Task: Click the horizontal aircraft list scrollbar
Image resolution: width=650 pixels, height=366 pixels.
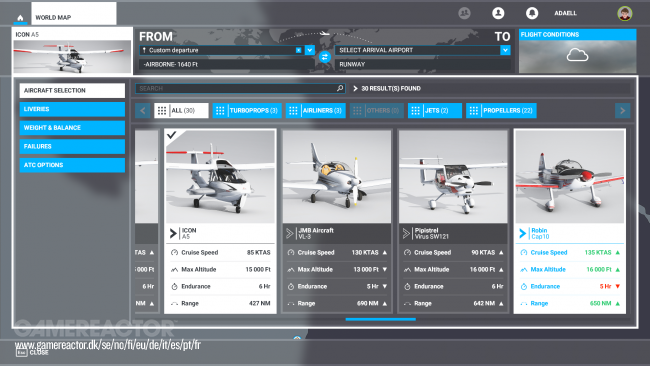Action: click(x=381, y=319)
